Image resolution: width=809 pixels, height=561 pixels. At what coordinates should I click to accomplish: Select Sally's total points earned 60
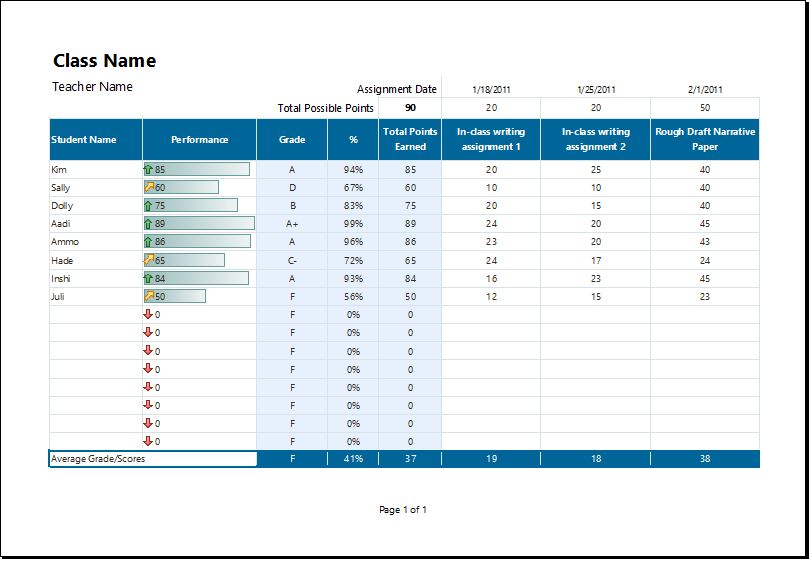(410, 187)
